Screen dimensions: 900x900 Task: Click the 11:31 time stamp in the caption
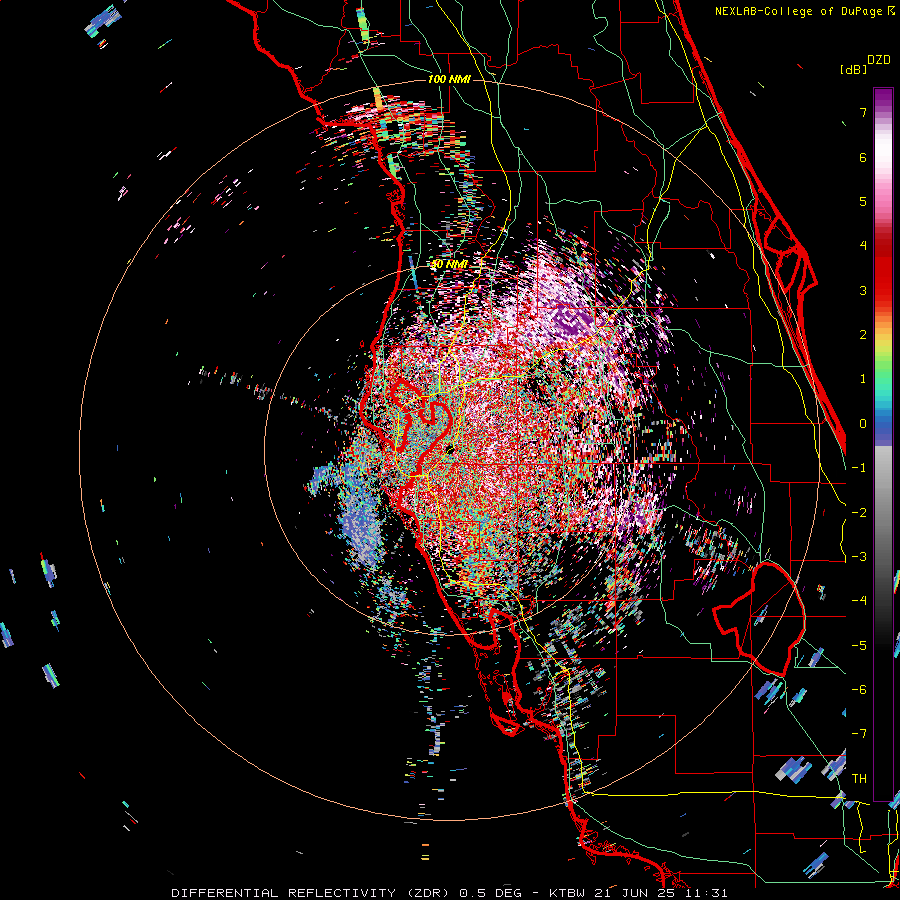click(707, 893)
